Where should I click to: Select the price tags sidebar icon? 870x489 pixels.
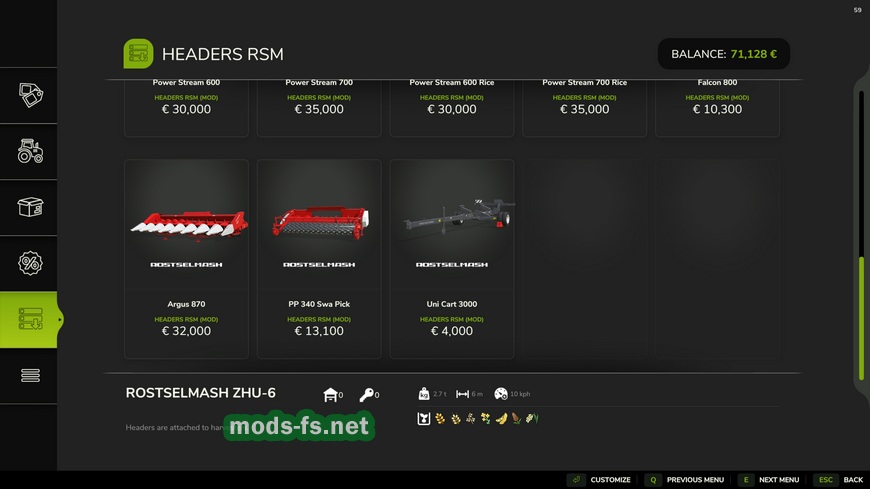[x=30, y=95]
